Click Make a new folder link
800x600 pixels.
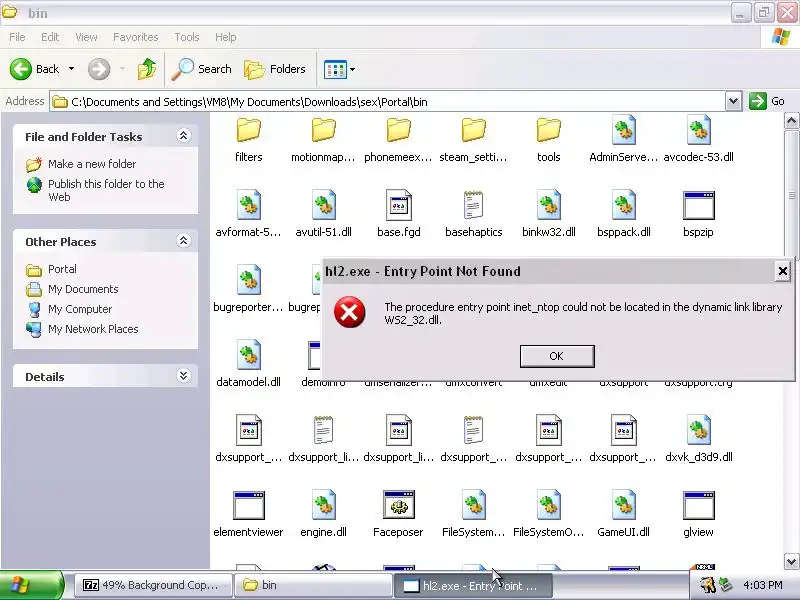click(x=92, y=164)
